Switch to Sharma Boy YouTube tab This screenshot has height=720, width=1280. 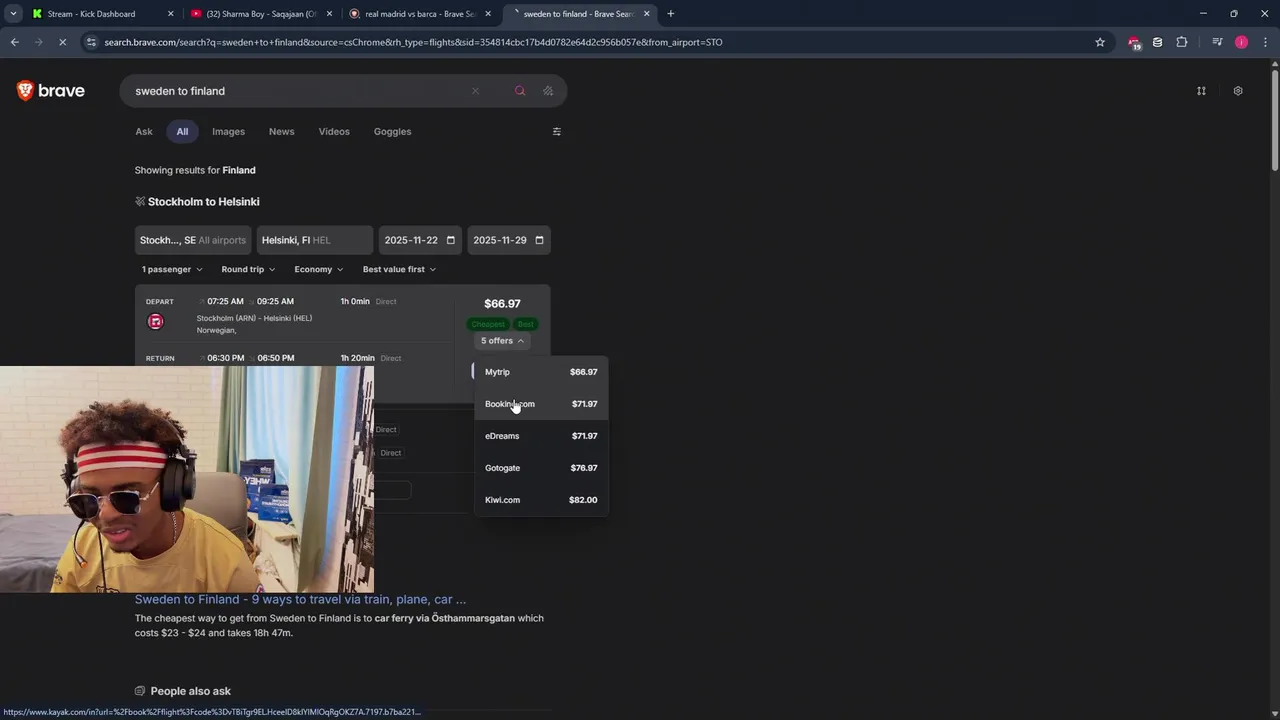(260, 14)
